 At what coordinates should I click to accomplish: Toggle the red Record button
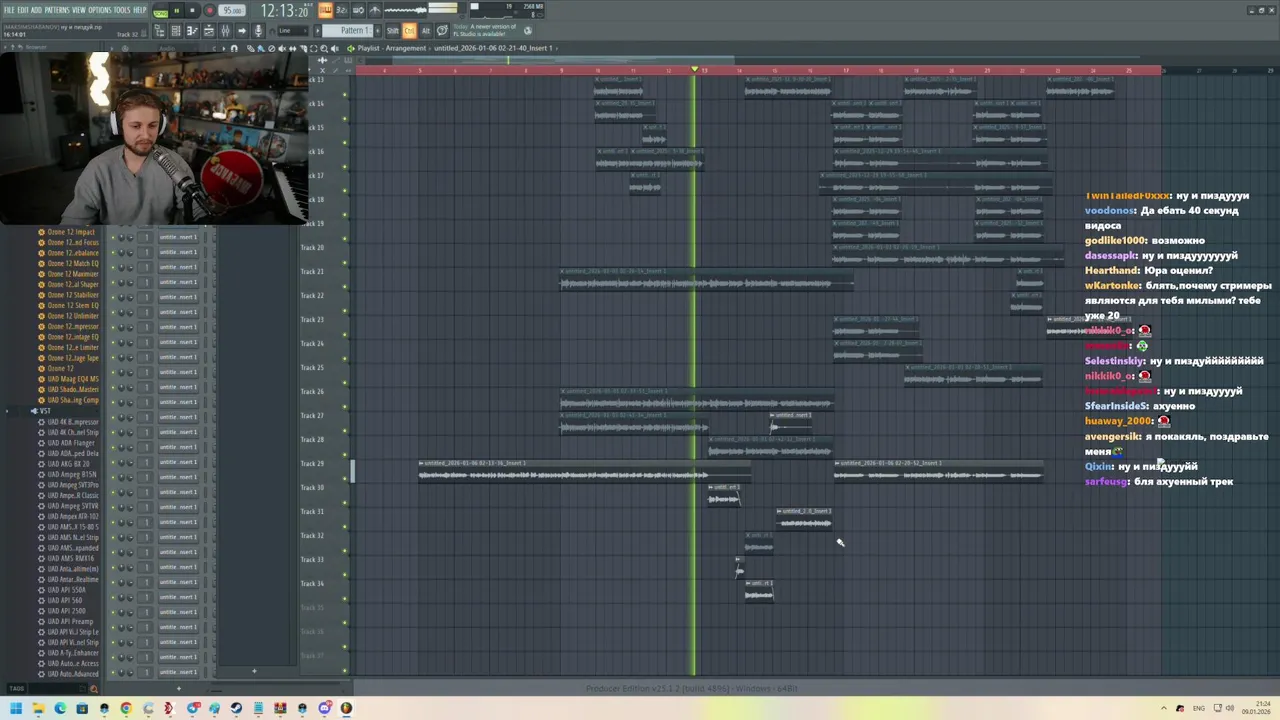210,10
